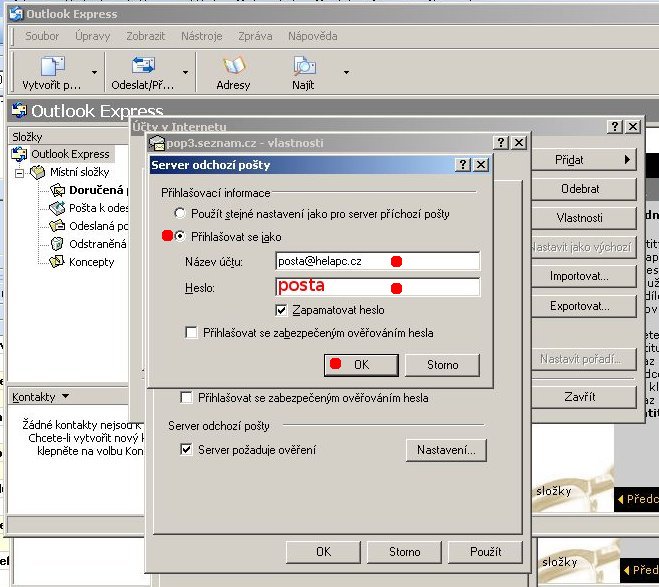This screenshot has width=659, height=587.
Task: Open the Zobrazit menu
Action: coord(145,36)
